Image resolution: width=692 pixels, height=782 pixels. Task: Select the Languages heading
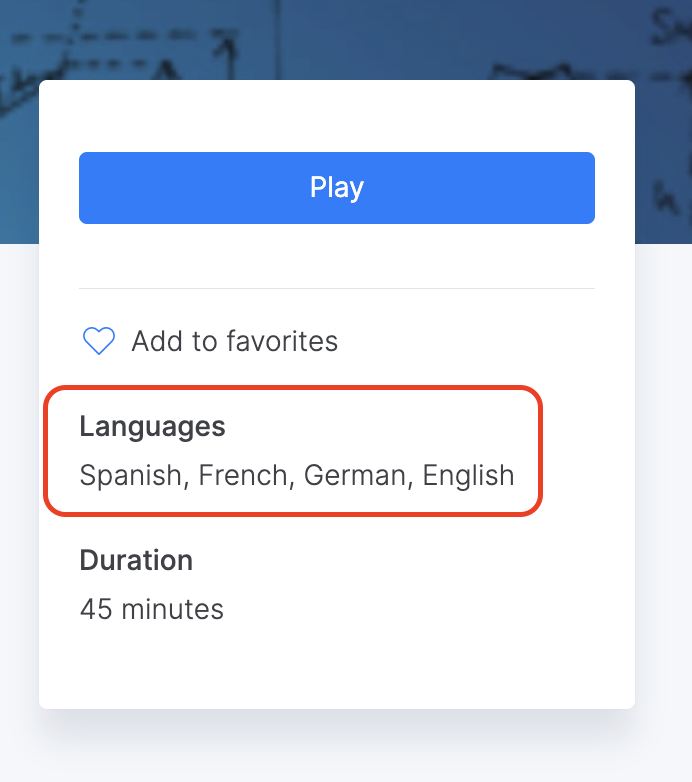tap(152, 427)
